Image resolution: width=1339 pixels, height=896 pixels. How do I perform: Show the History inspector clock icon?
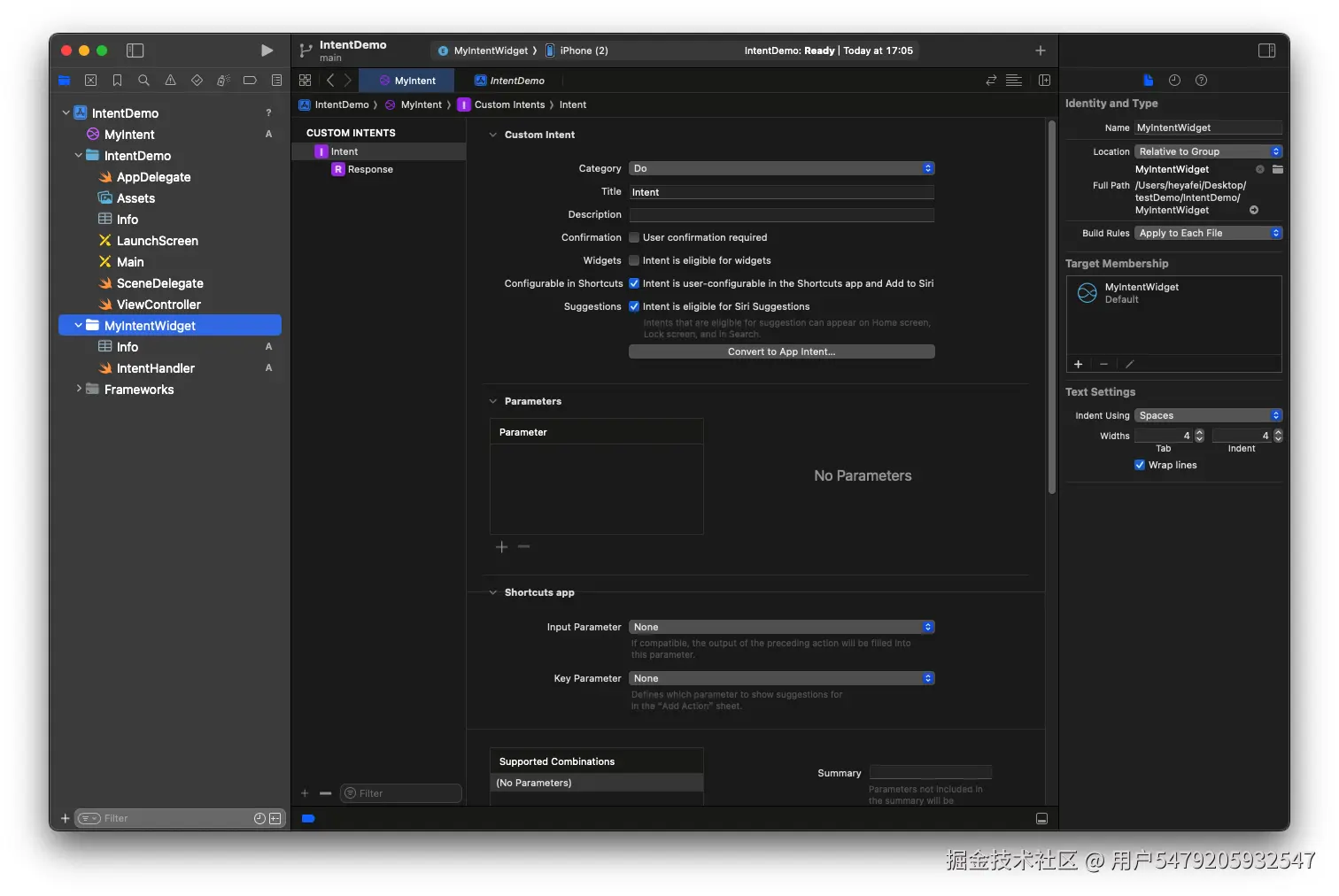click(x=1174, y=81)
